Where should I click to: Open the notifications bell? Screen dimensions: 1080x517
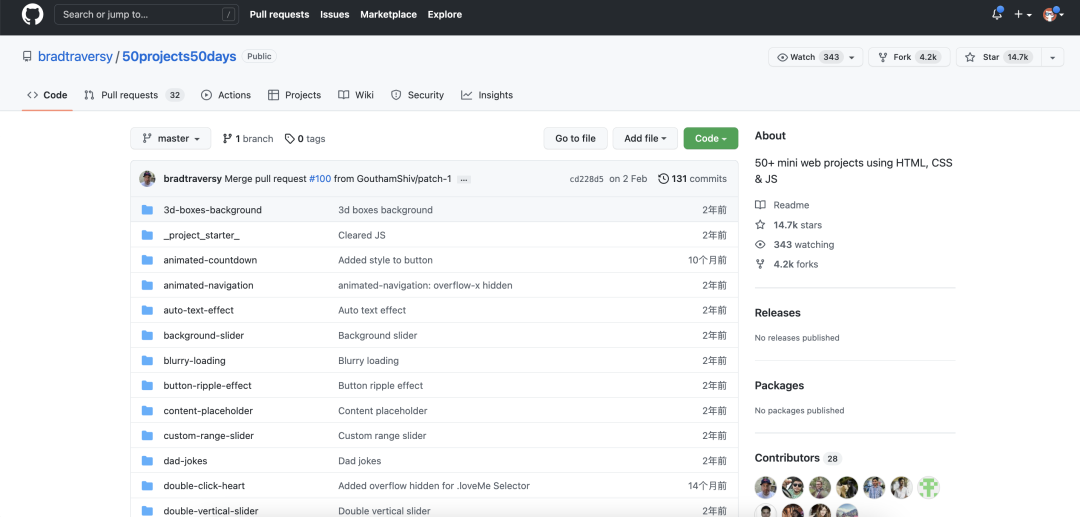(x=997, y=14)
